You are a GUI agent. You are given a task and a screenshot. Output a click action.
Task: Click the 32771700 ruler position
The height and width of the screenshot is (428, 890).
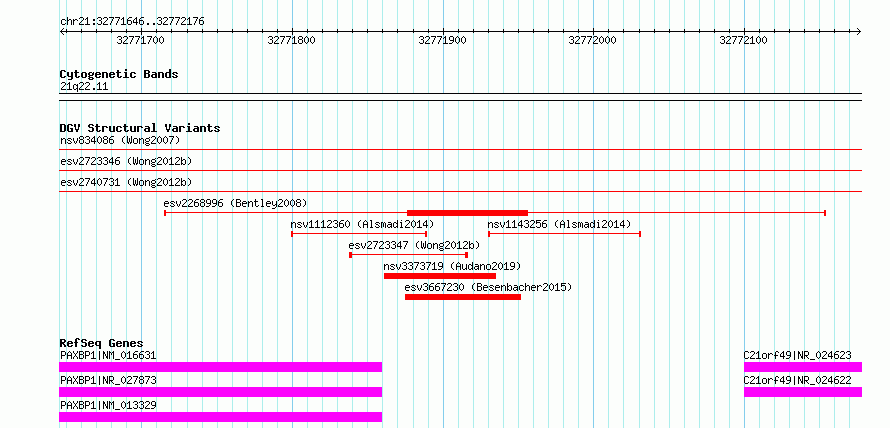140,40
